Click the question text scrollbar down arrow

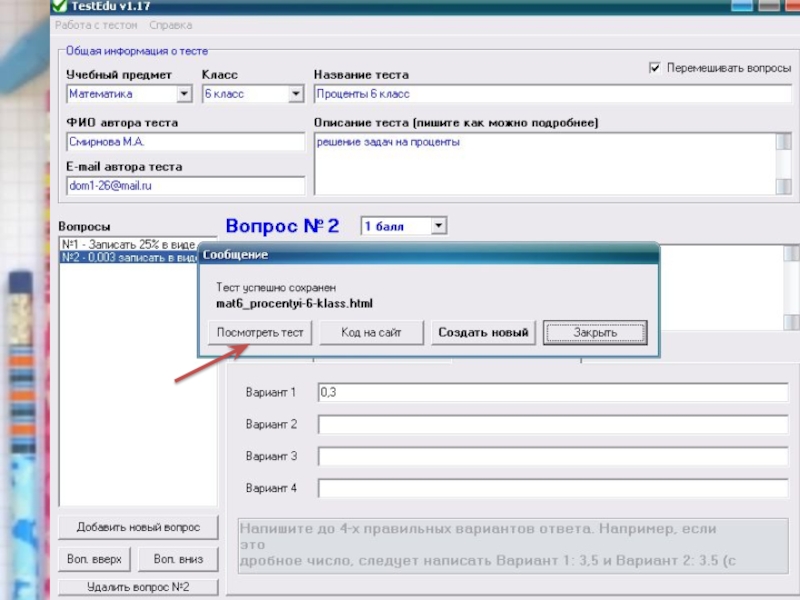coord(791,322)
